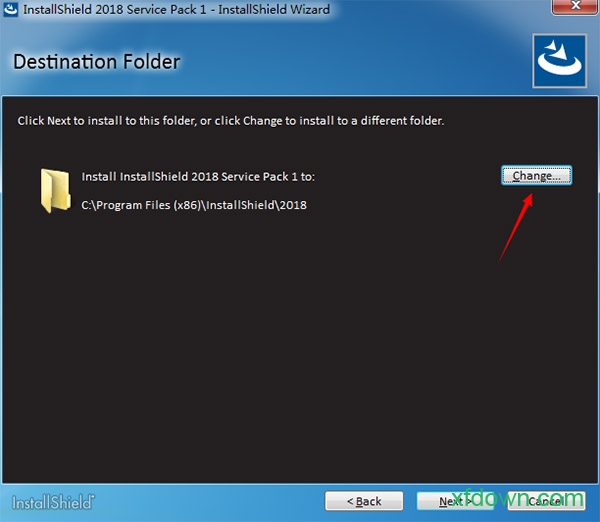
Task: Click the blue footer bar left of Back
Action: pyautogui.click(x=200, y=500)
